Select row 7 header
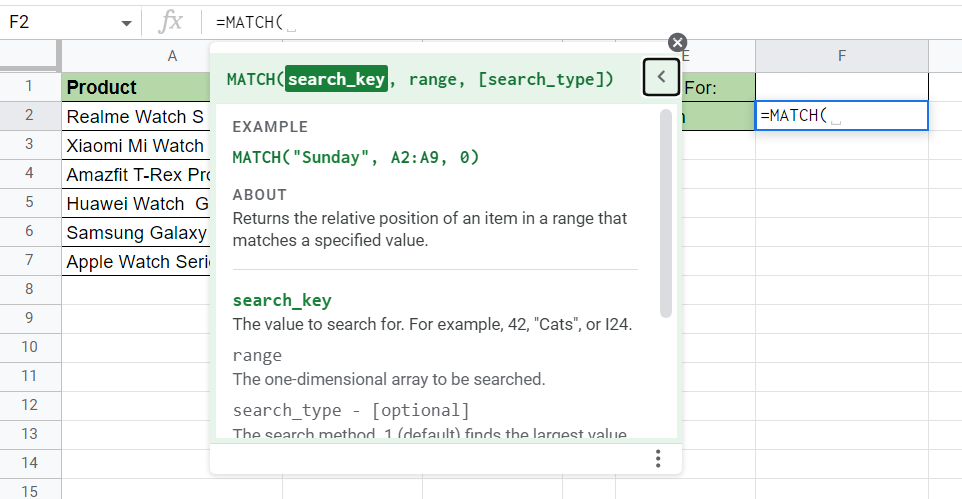This screenshot has height=499, width=962. click(29, 260)
